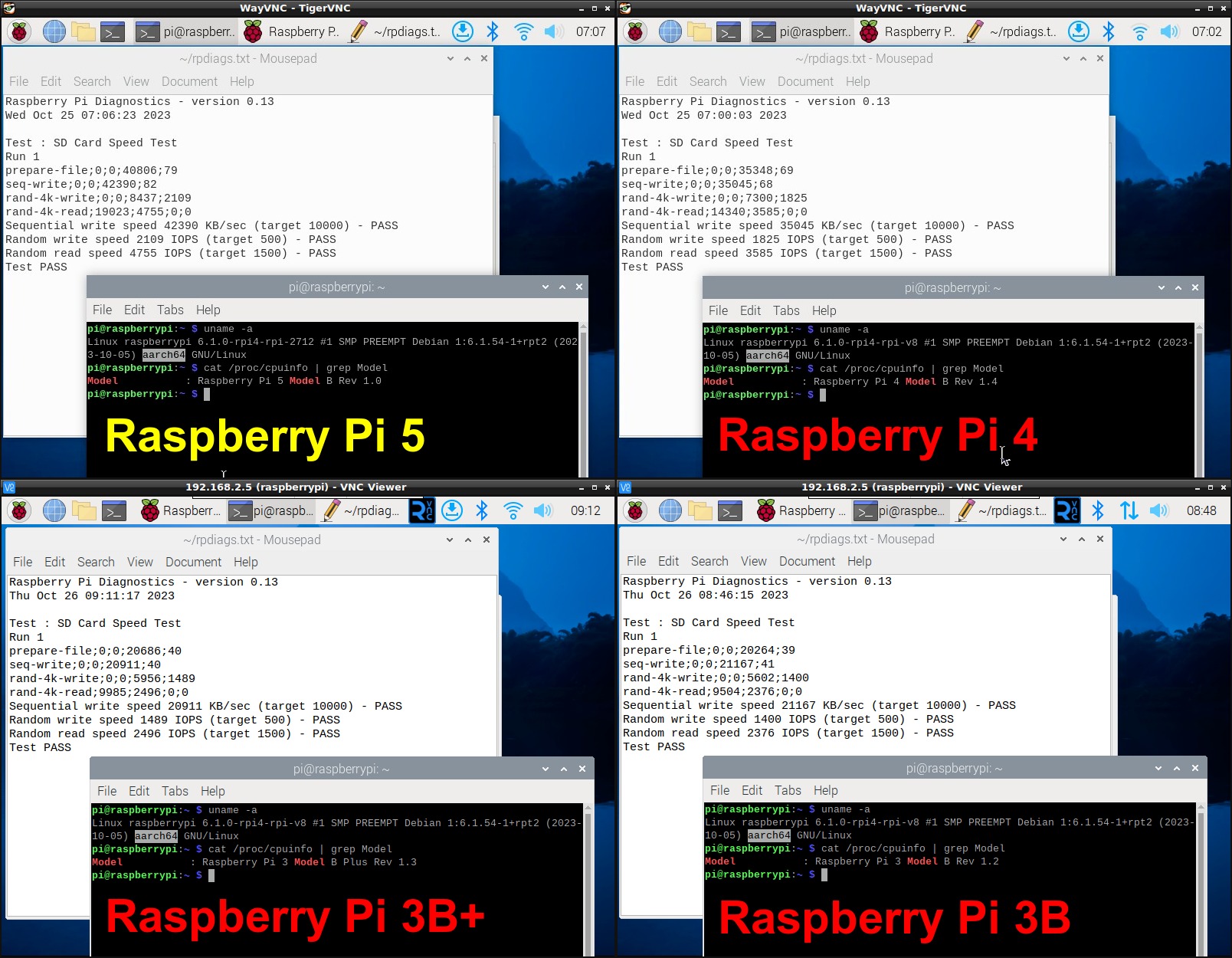Viewport: 1232px width, 958px height.
Task: Click Pi 5 terminal vertical scrollbar
Action: click(583, 400)
